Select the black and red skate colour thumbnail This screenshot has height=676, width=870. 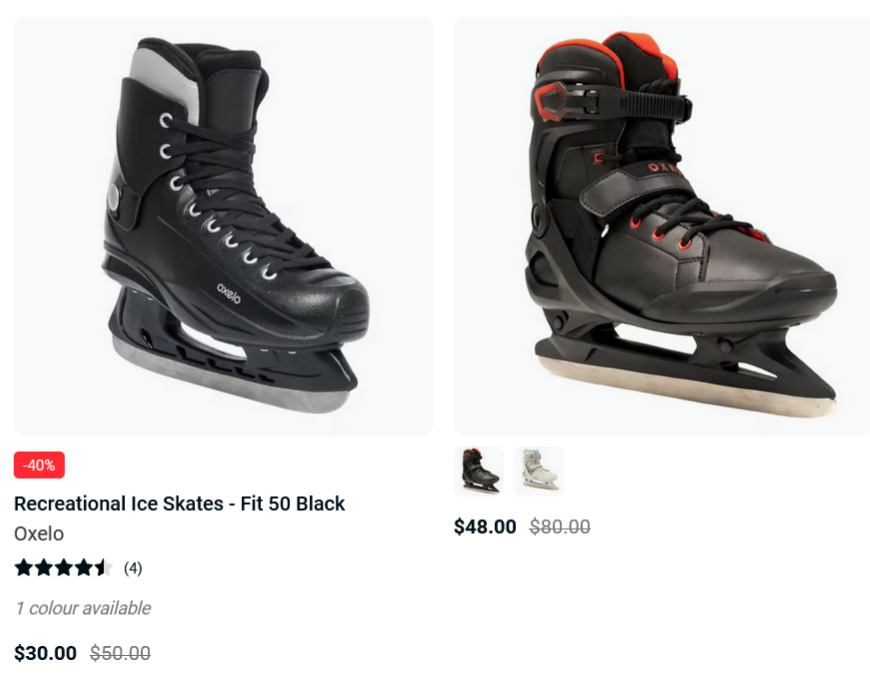479,471
